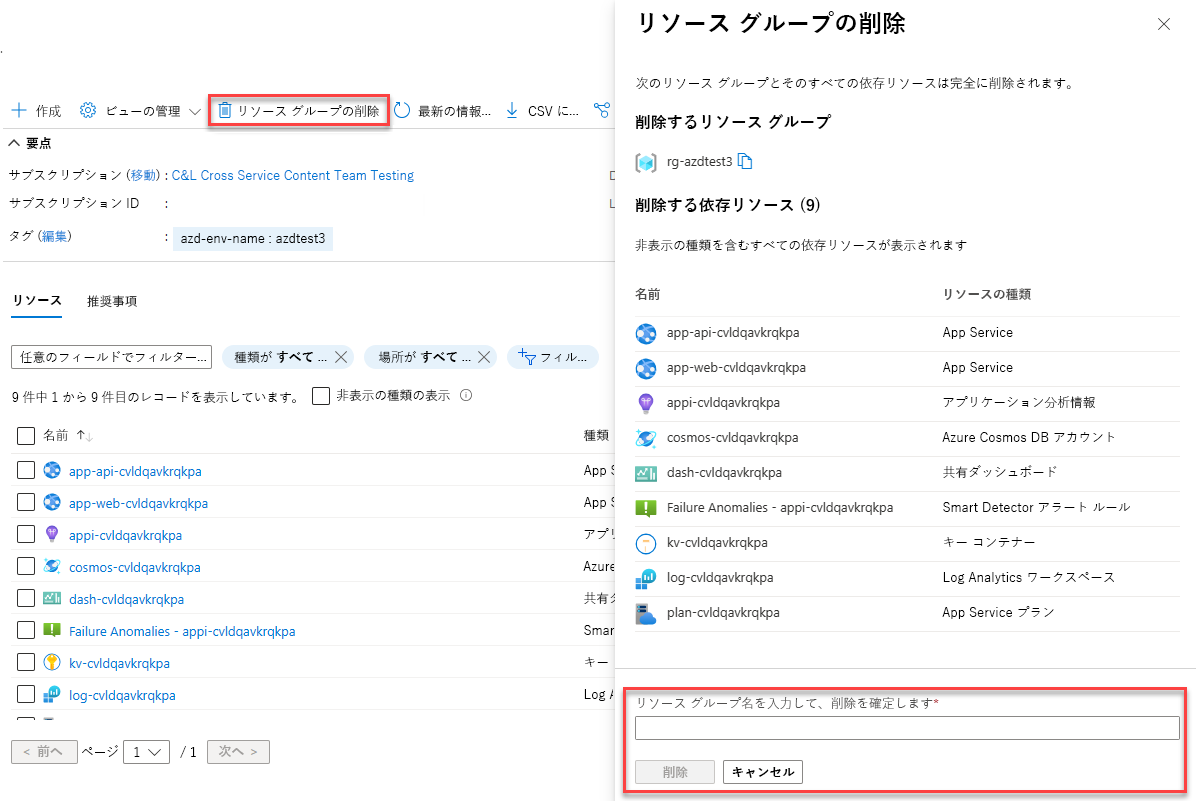The image size is (1196, 801).
Task: Click app-api App Service icon in delete panel
Action: click(646, 333)
